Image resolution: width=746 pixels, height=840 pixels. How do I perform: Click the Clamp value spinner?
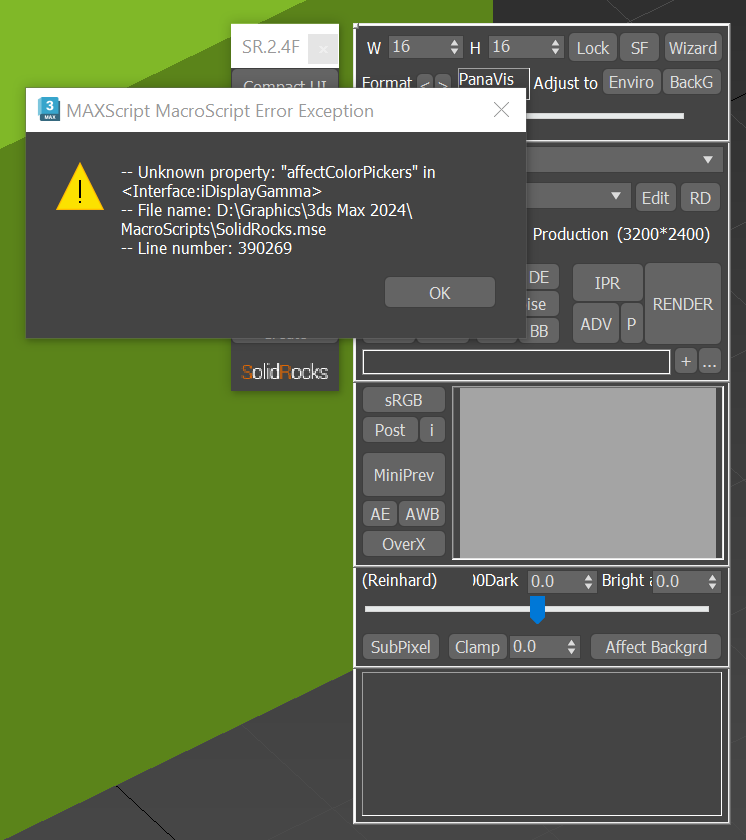[x=544, y=647]
